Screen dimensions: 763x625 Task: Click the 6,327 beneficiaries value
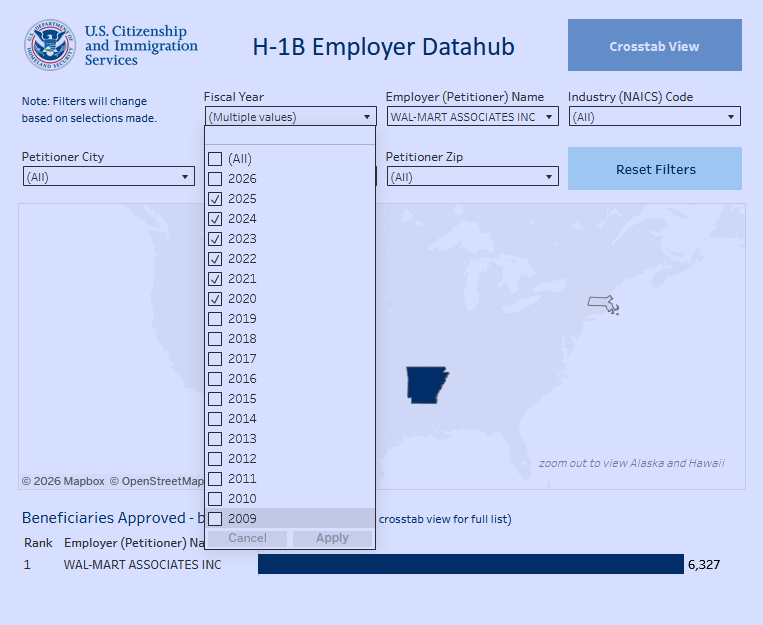[x=704, y=565]
